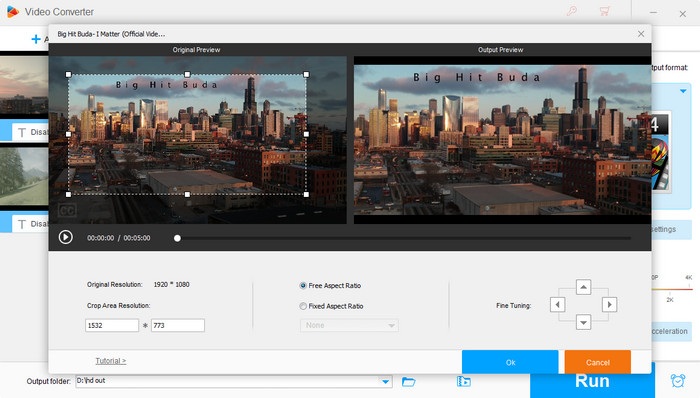Confirm crop with Ok button
This screenshot has width=700, height=398.
pyautogui.click(x=510, y=362)
